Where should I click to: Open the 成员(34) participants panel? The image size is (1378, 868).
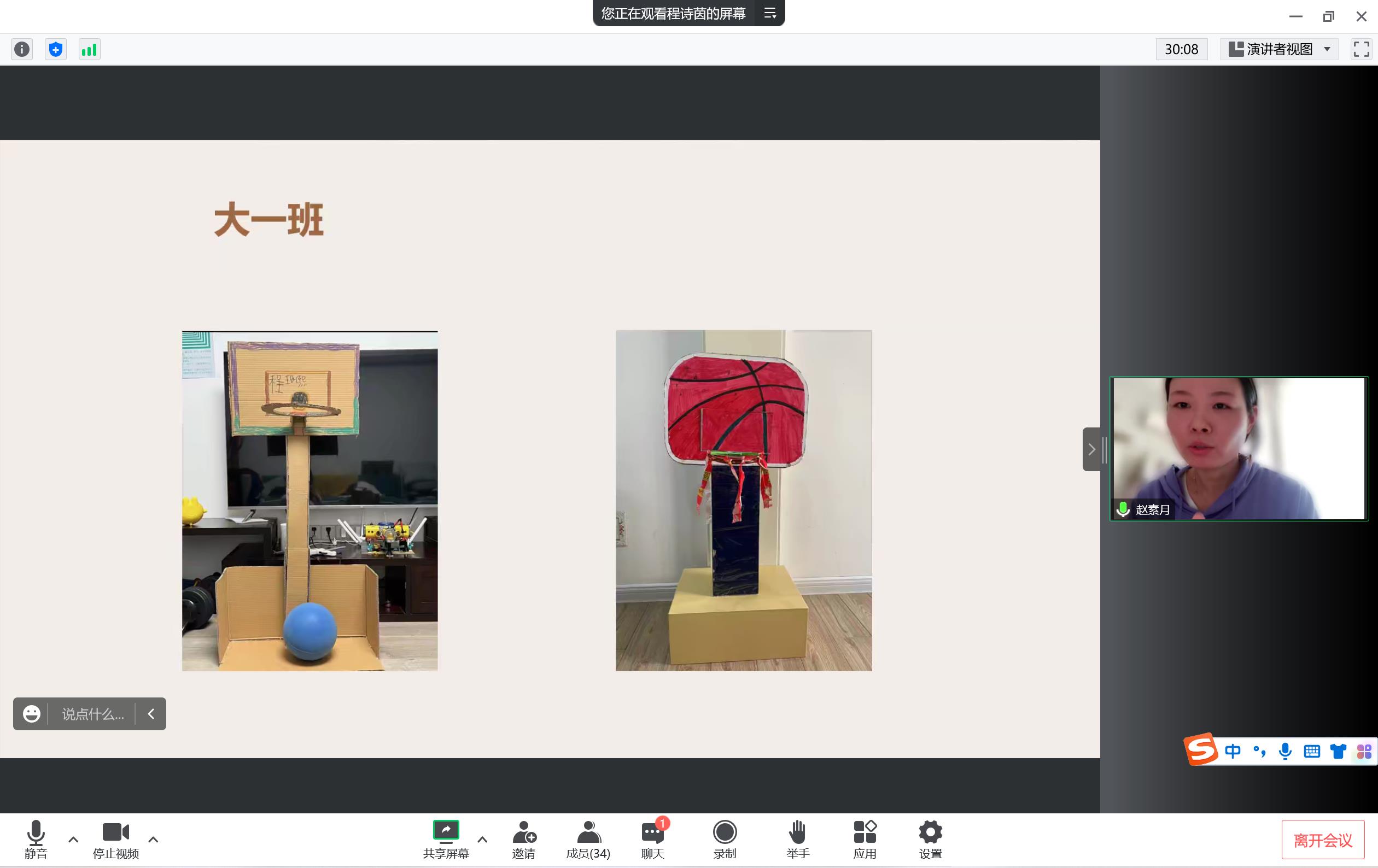pos(588,840)
